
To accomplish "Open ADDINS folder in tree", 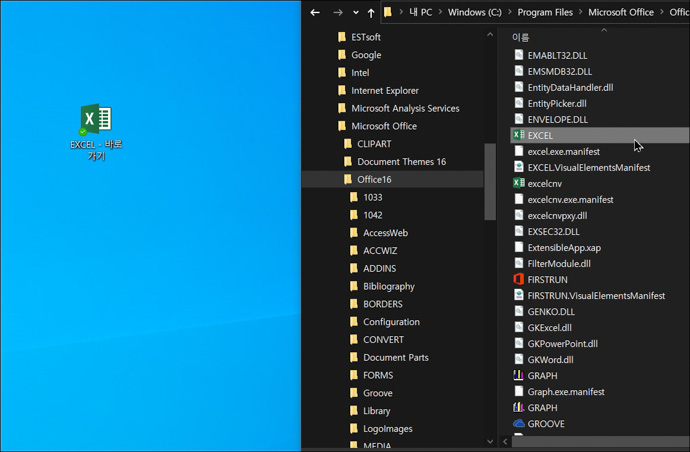I will tap(379, 269).
